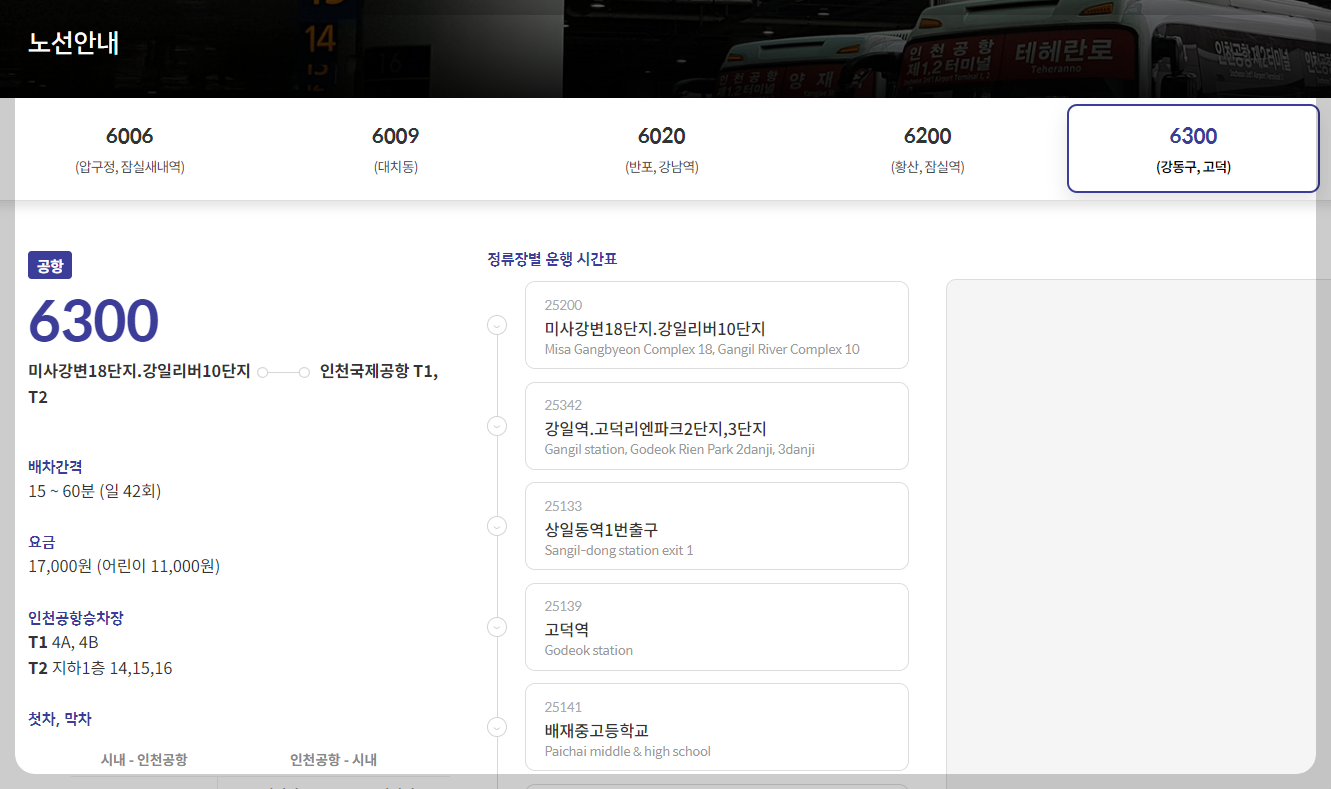Select the 6300 Gangdong-gu route tab

click(x=1193, y=148)
